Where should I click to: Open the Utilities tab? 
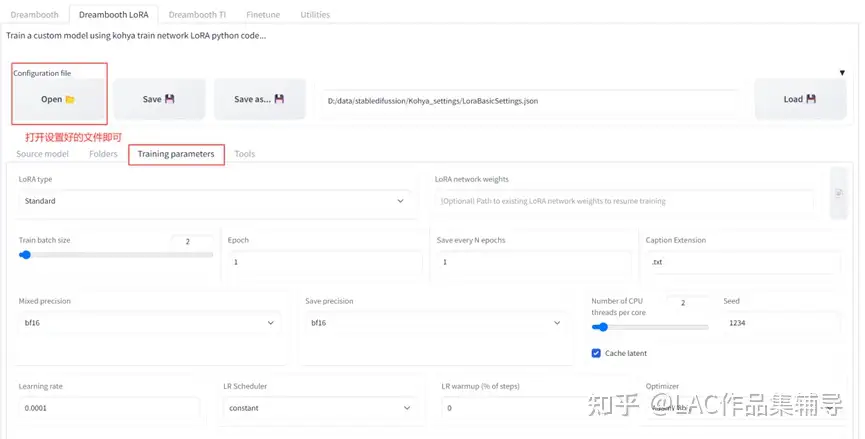coord(315,15)
